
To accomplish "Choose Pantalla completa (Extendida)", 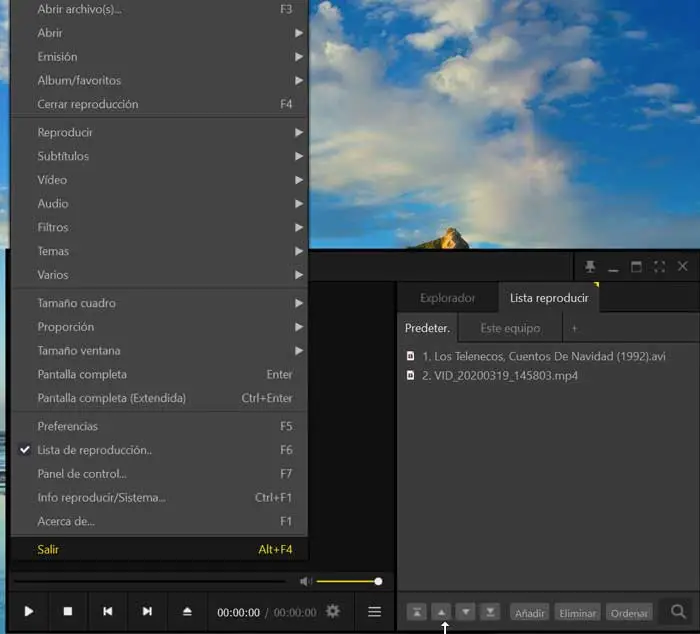I will 159,398.
